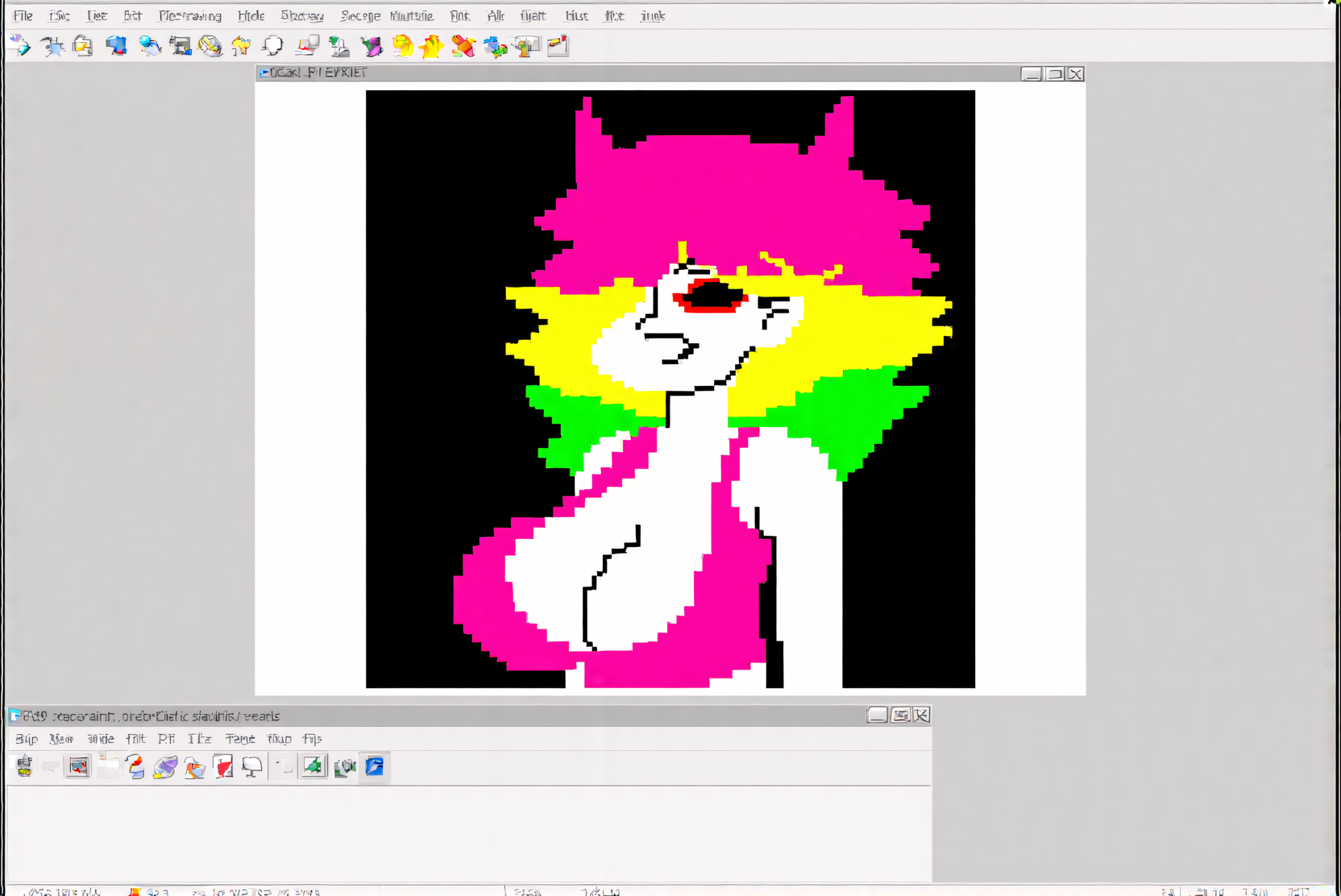Click the yellow crossed-circle globe icon in the main toolbar
The height and width of the screenshot is (896, 1341).
click(x=210, y=46)
